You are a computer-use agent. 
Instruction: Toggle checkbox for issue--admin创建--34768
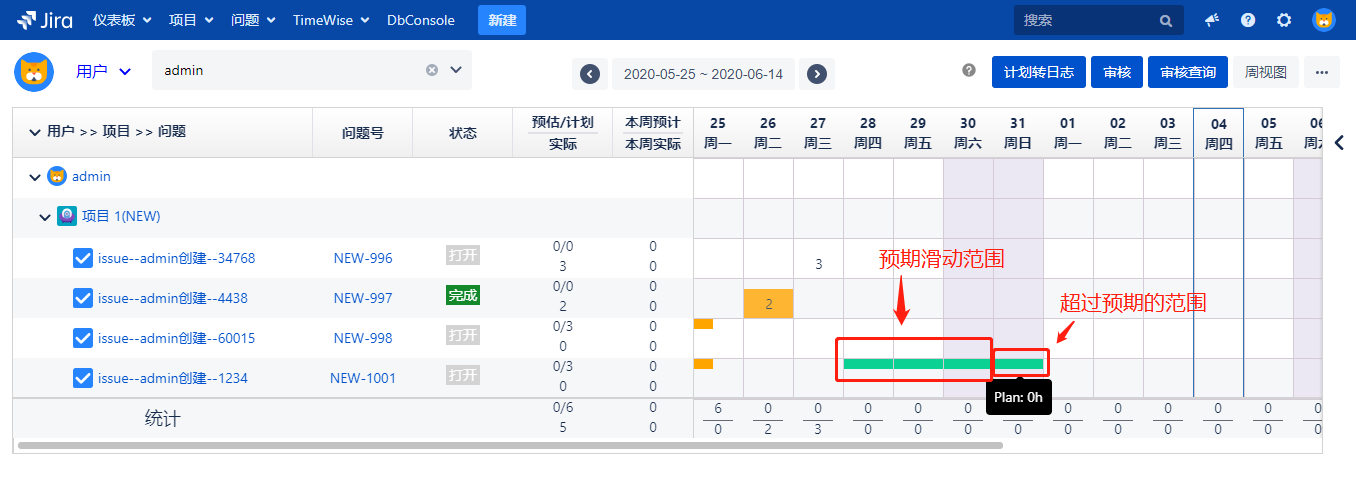point(84,258)
